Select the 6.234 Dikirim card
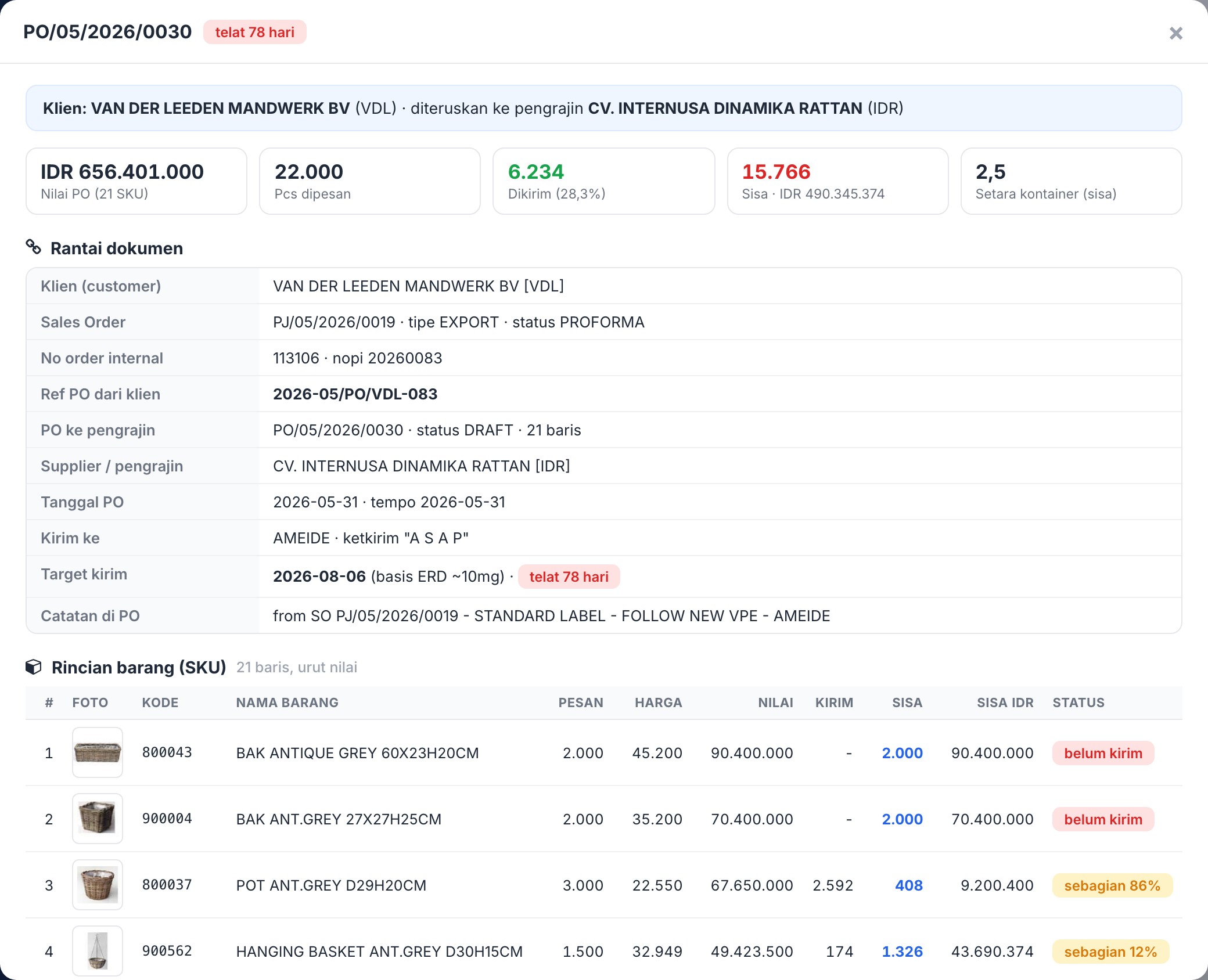This screenshot has height=980, width=1208. coord(604,181)
